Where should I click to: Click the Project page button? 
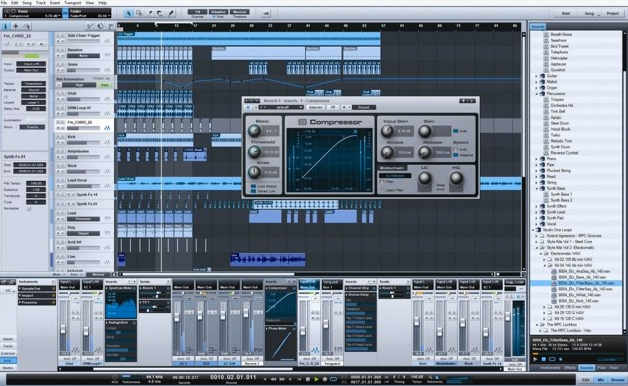pyautogui.click(x=612, y=13)
